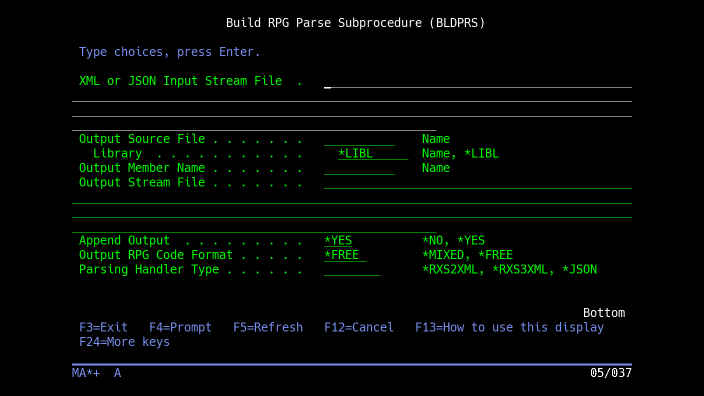This screenshot has height=396, width=704.
Task: Click the Bottom indicator text
Action: click(604, 312)
